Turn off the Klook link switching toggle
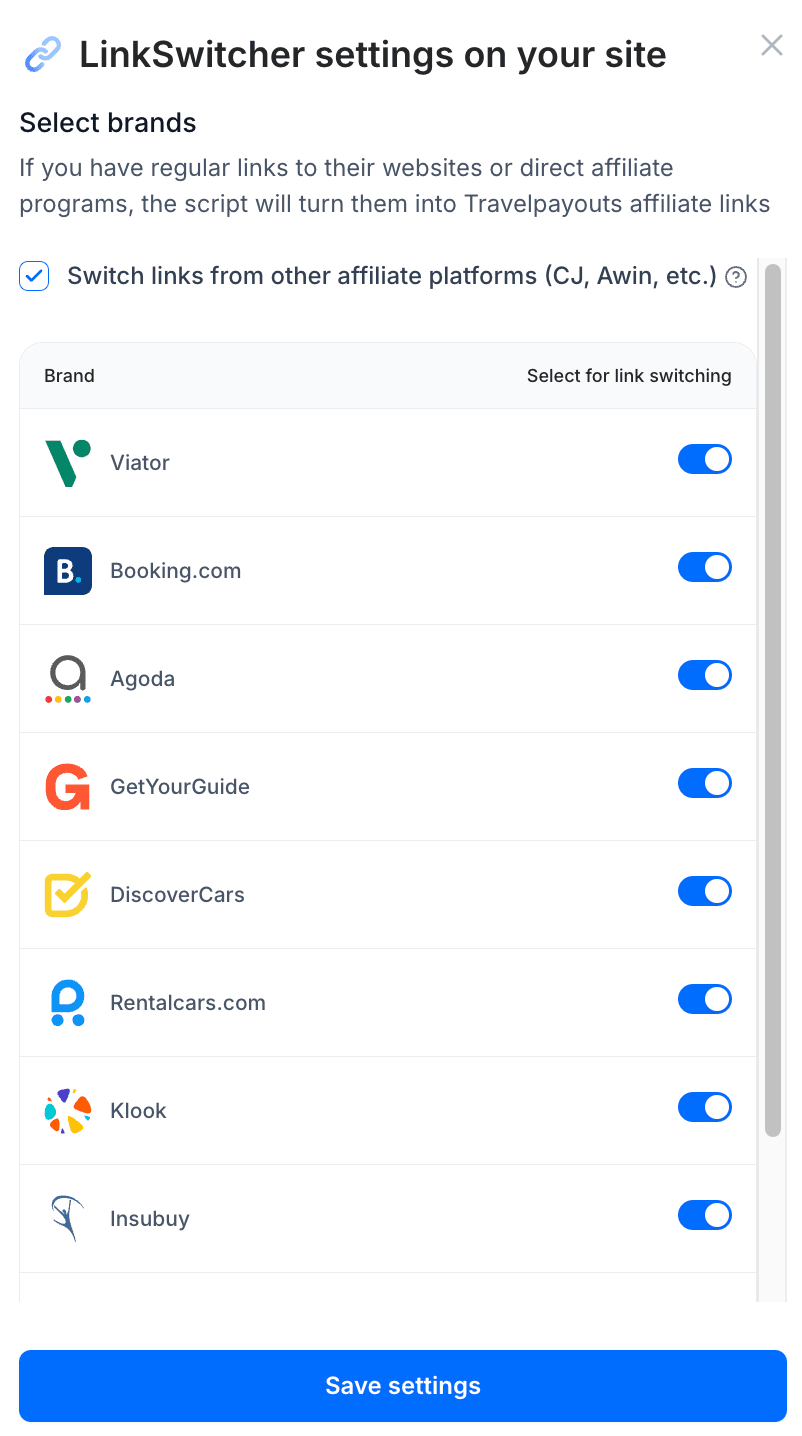 pyautogui.click(x=705, y=1107)
